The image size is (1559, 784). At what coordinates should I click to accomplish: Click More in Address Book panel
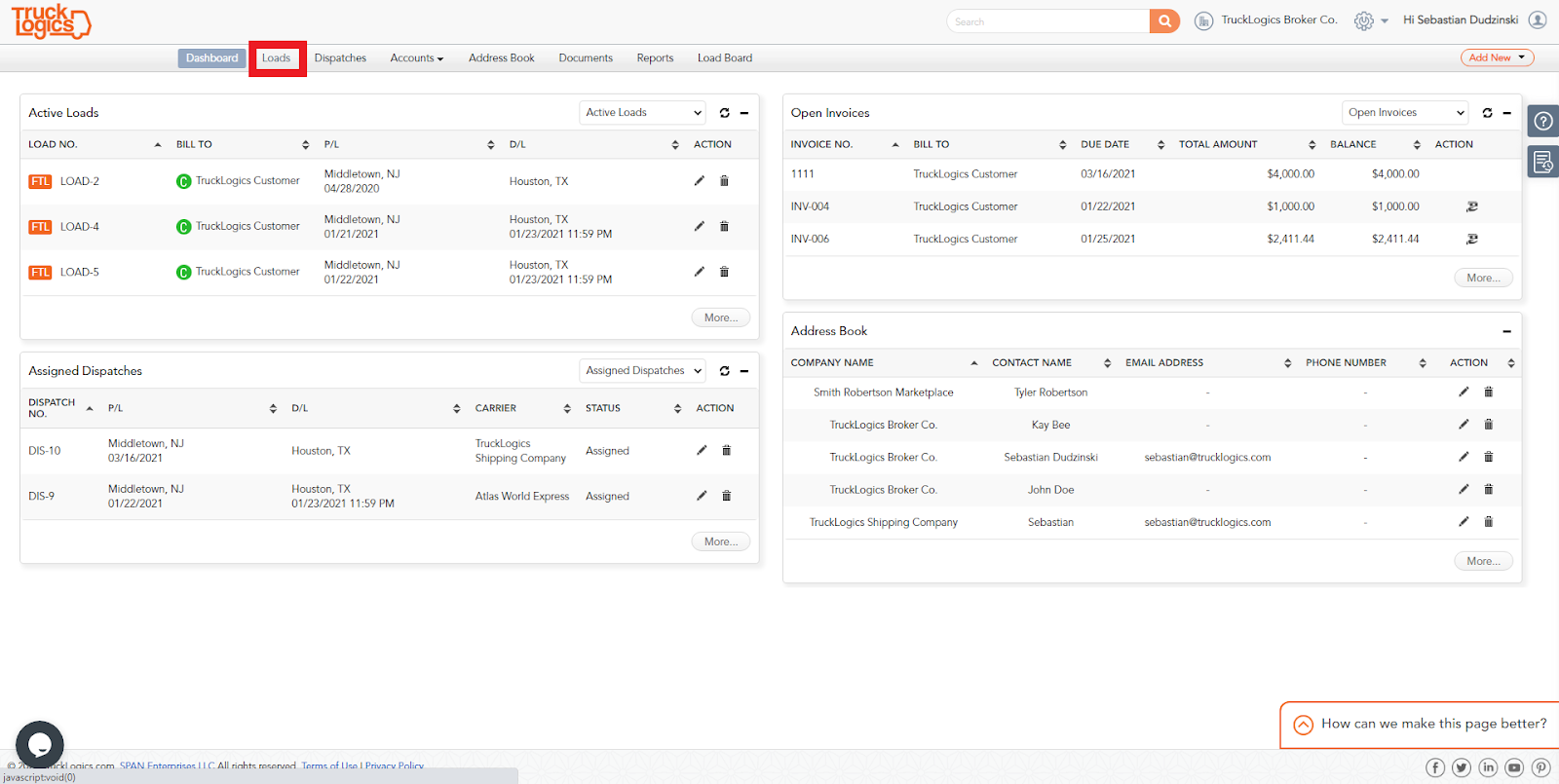click(x=1484, y=561)
